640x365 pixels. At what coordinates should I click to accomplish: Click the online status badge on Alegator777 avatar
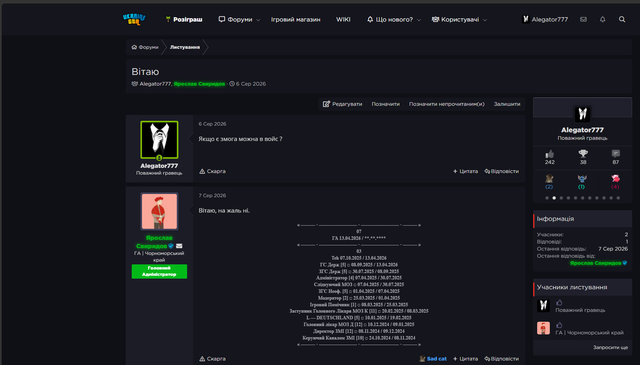pos(159,158)
